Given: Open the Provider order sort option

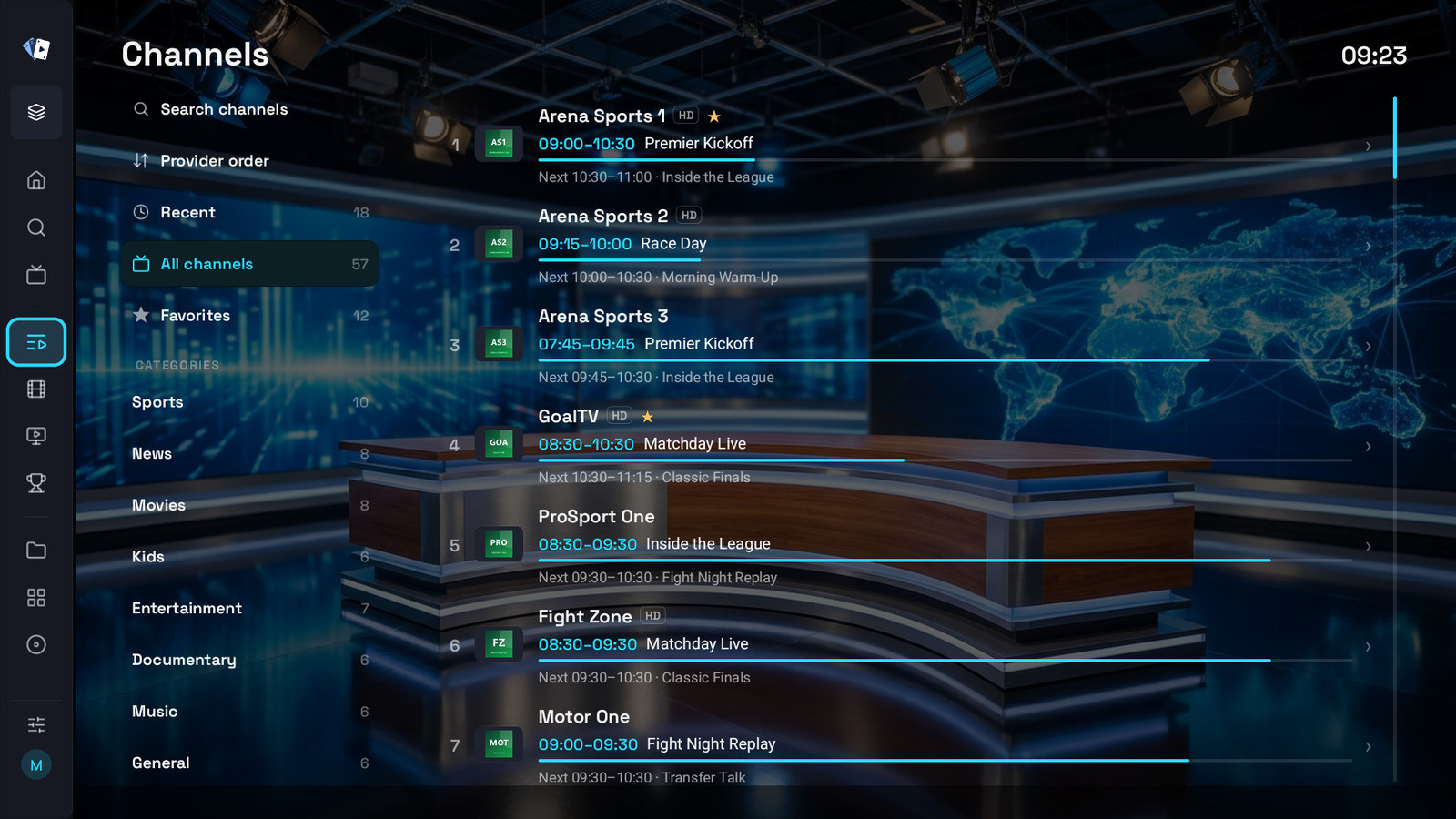Looking at the screenshot, I should click(x=250, y=161).
